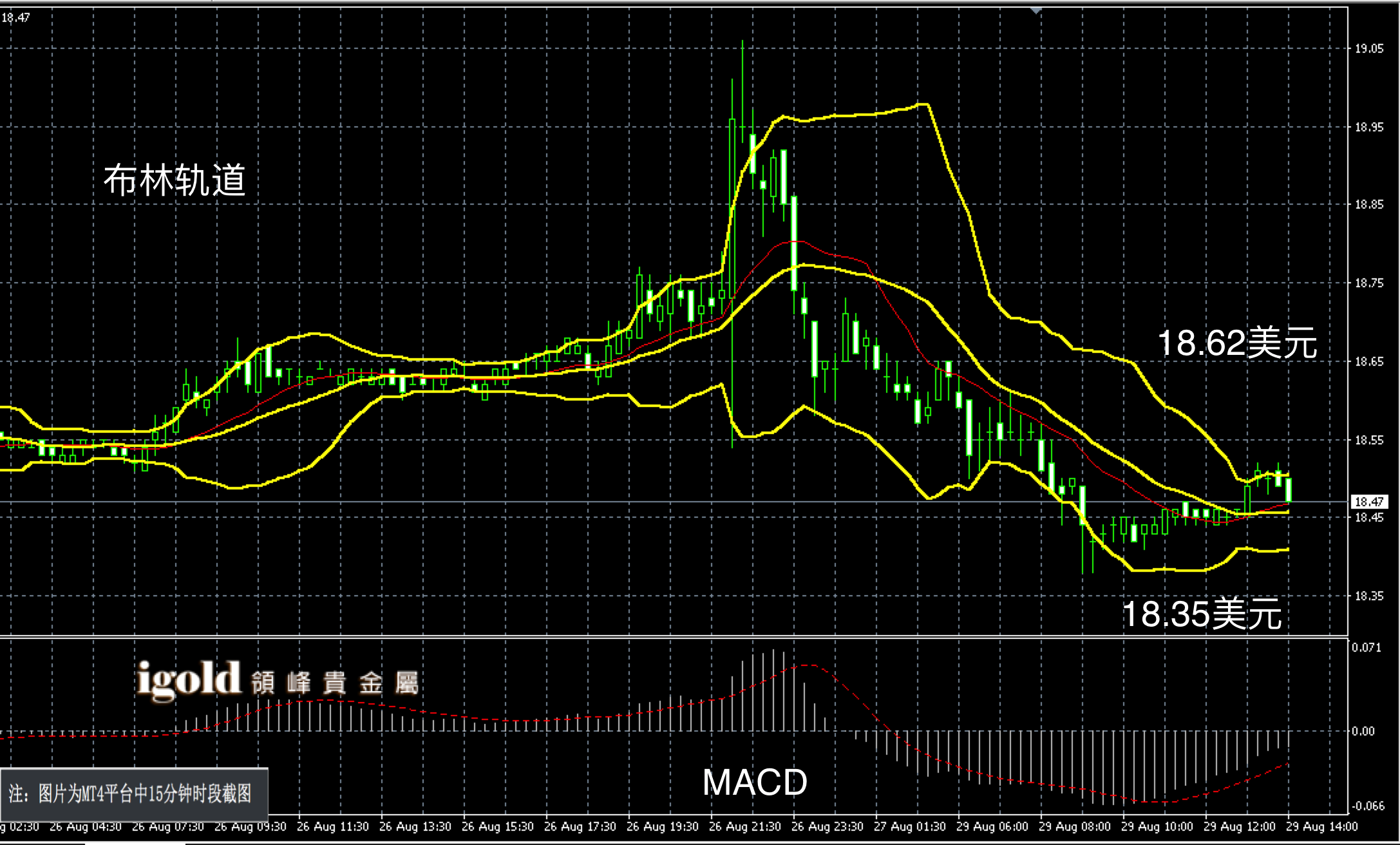Click the 18.75 price axis label
Image resolution: width=1400 pixels, height=845 pixels.
tap(1369, 283)
